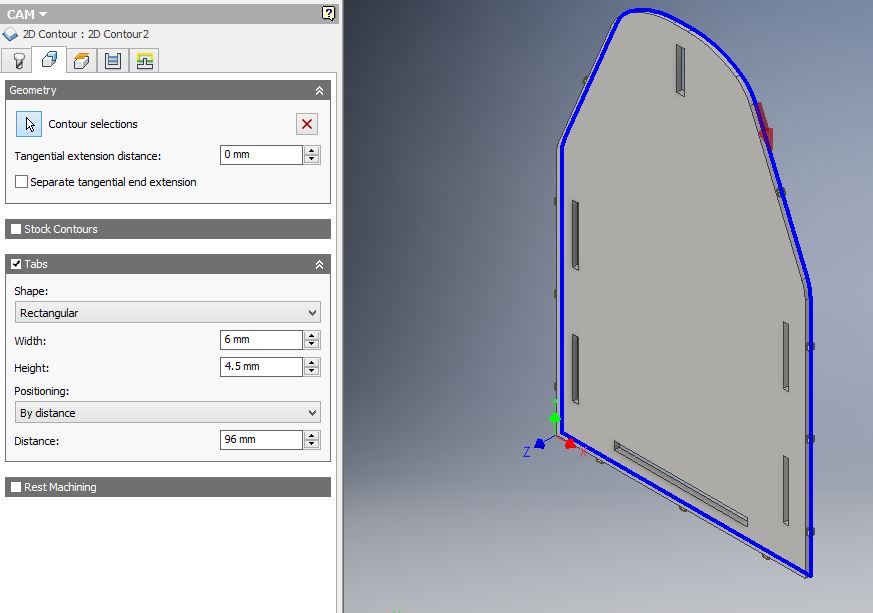
Task: Edit the tab Height field
Action: tap(261, 366)
